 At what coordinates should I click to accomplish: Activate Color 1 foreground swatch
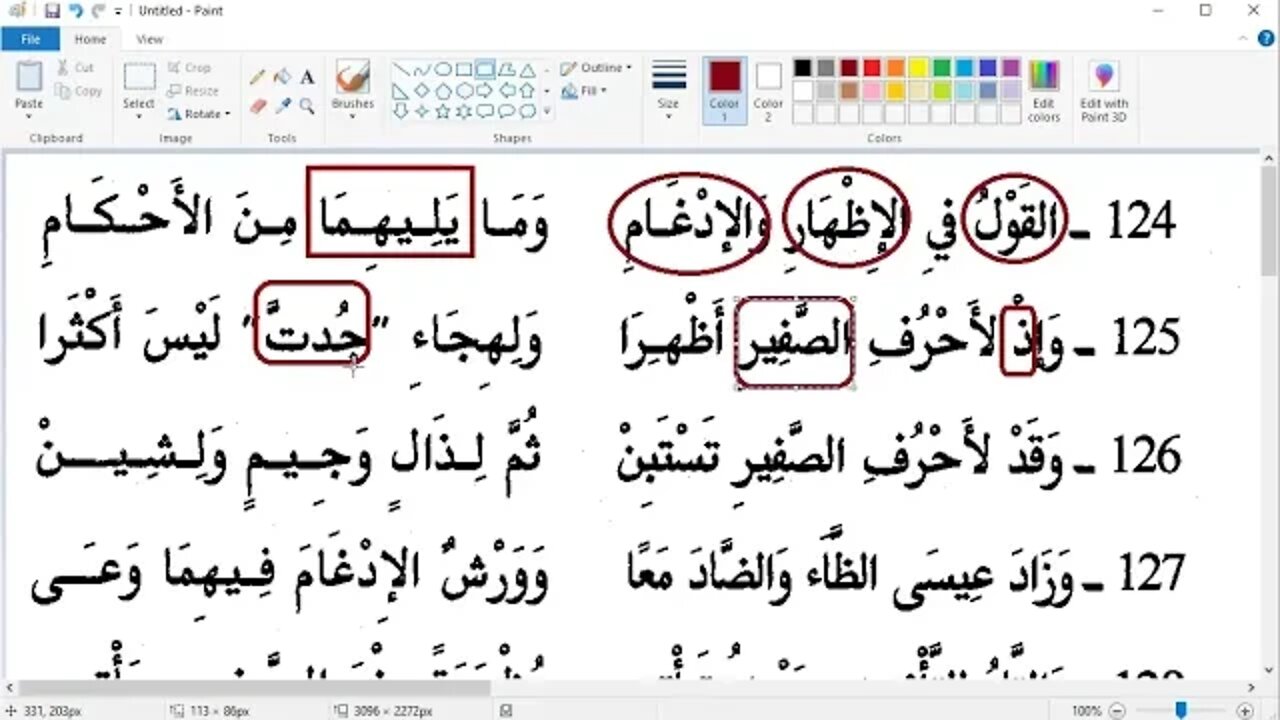pos(724,90)
